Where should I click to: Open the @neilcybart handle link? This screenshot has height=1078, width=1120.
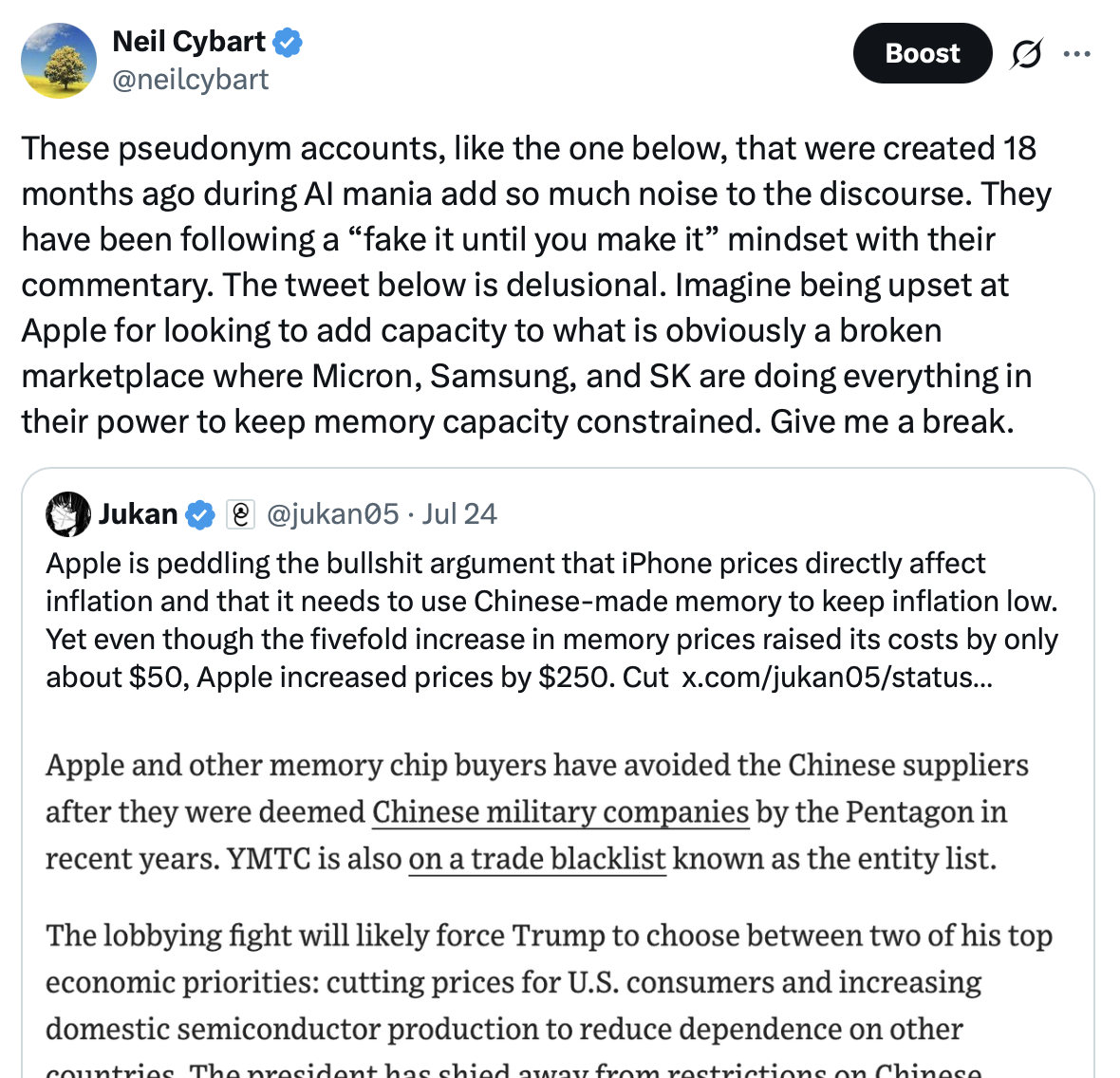click(x=190, y=80)
